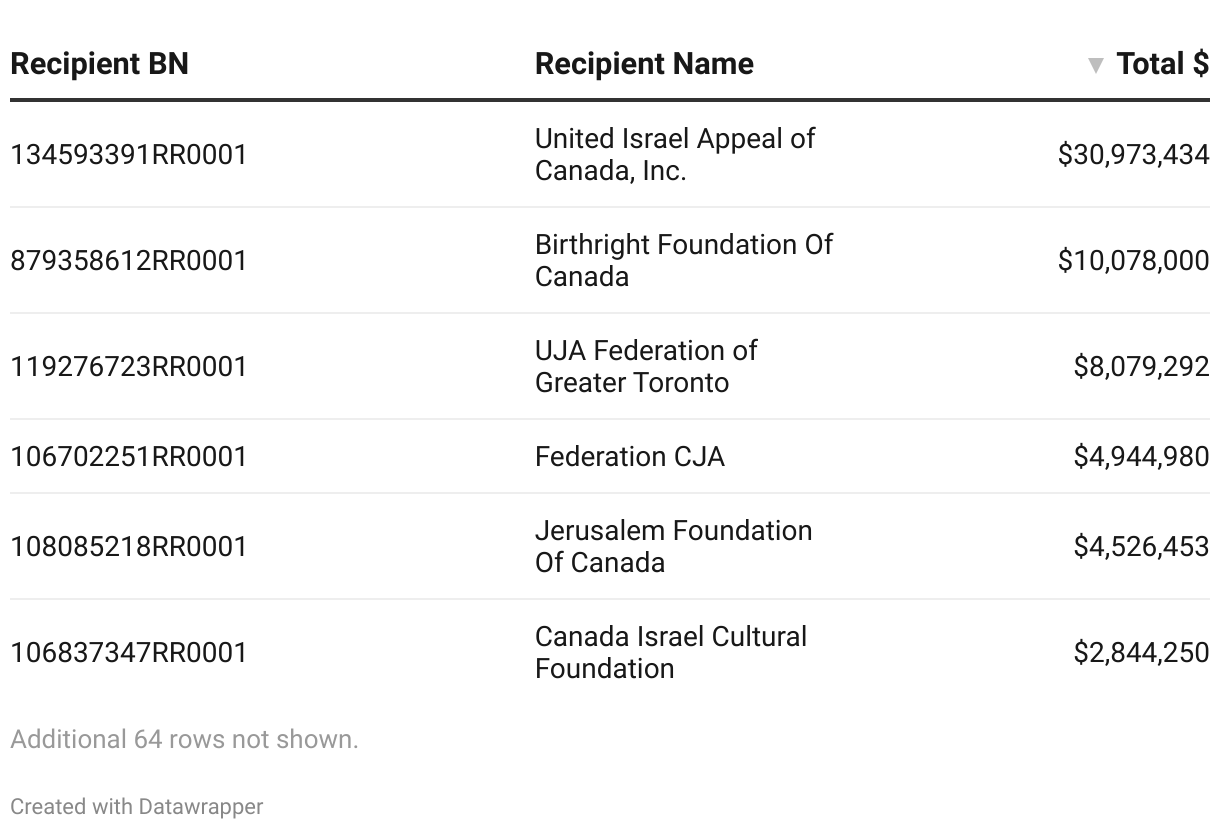
Task: Click business number 106837347RR0001
Action: tap(128, 653)
